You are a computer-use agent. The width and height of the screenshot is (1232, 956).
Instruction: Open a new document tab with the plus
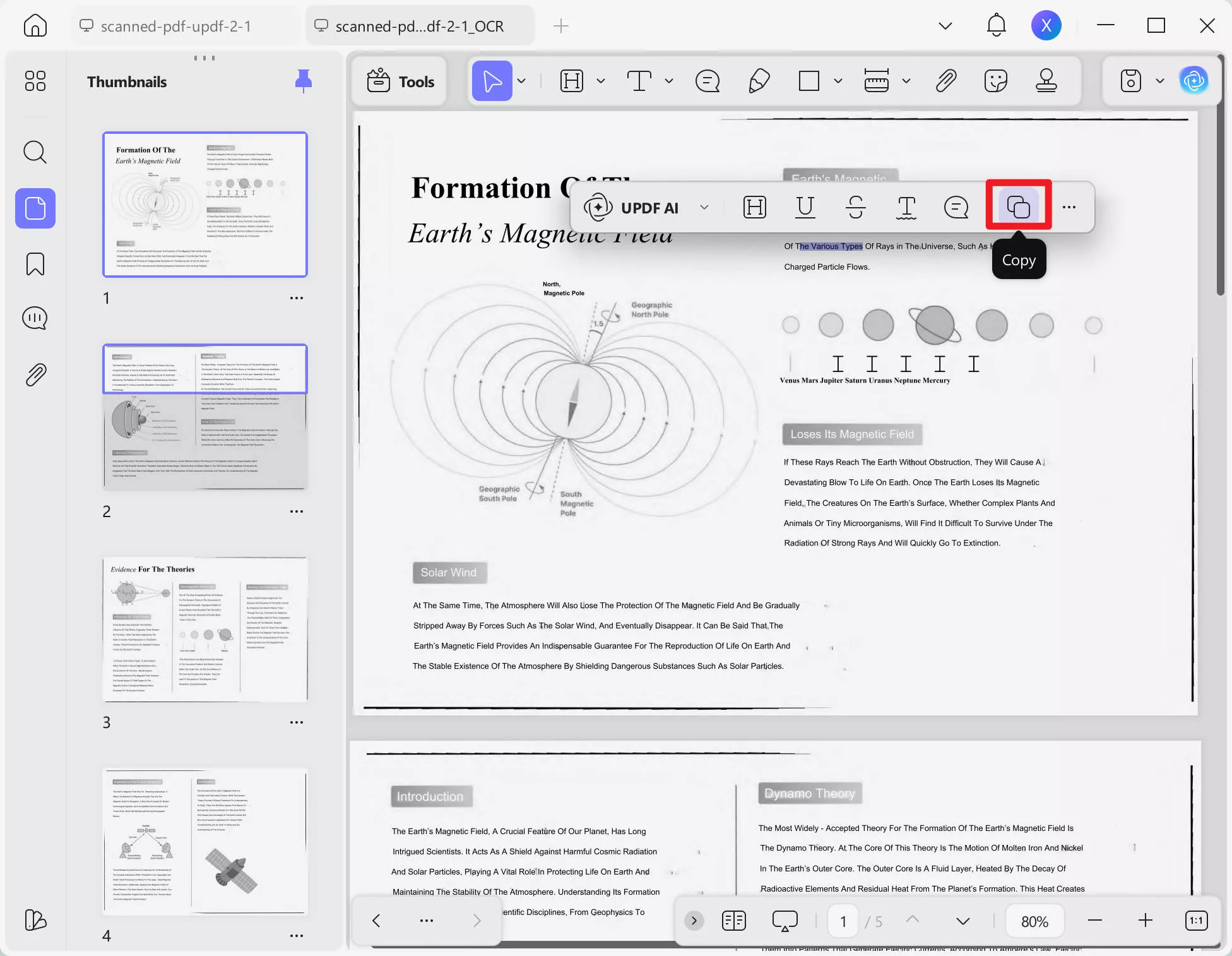(x=560, y=26)
